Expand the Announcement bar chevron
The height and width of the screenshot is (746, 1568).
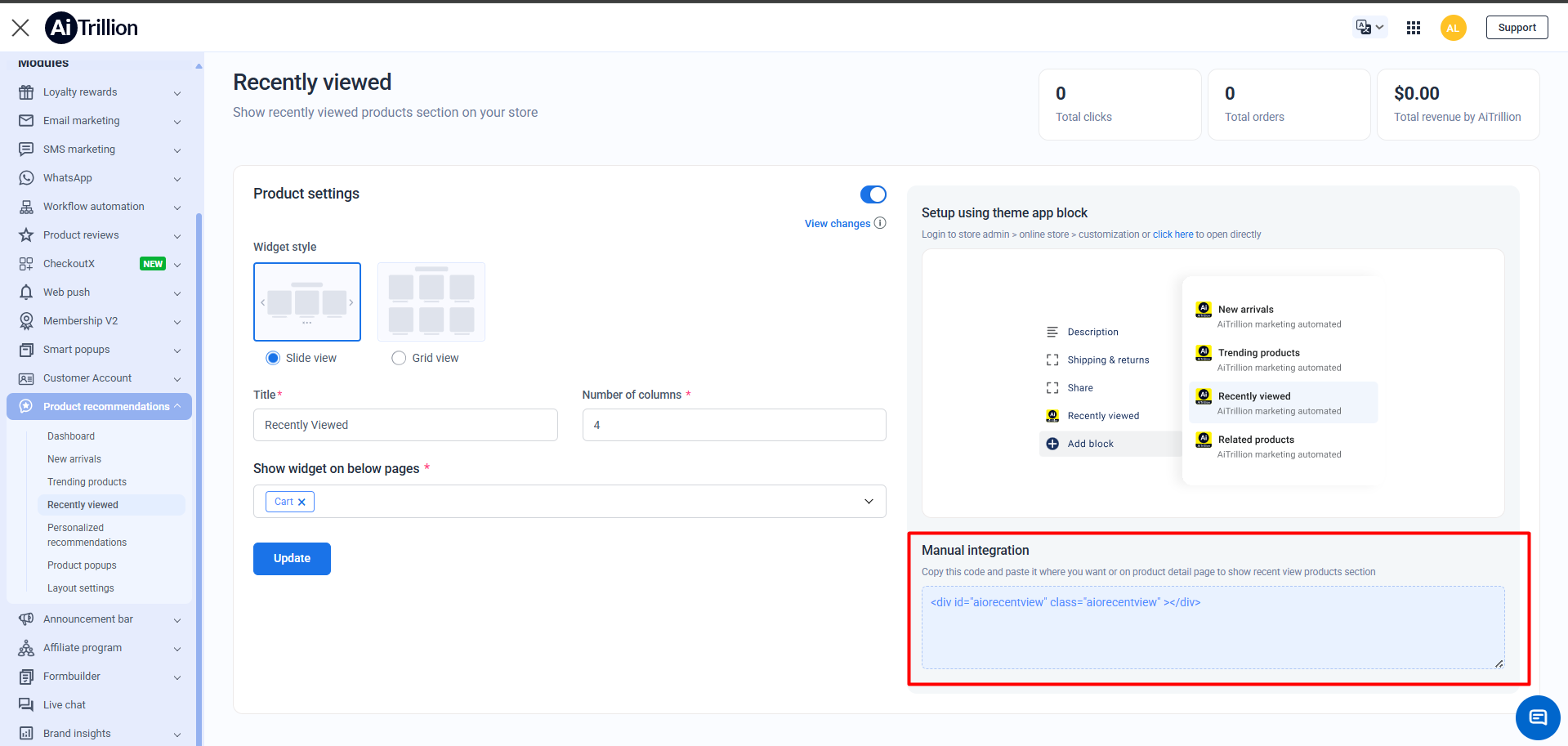[177, 620]
